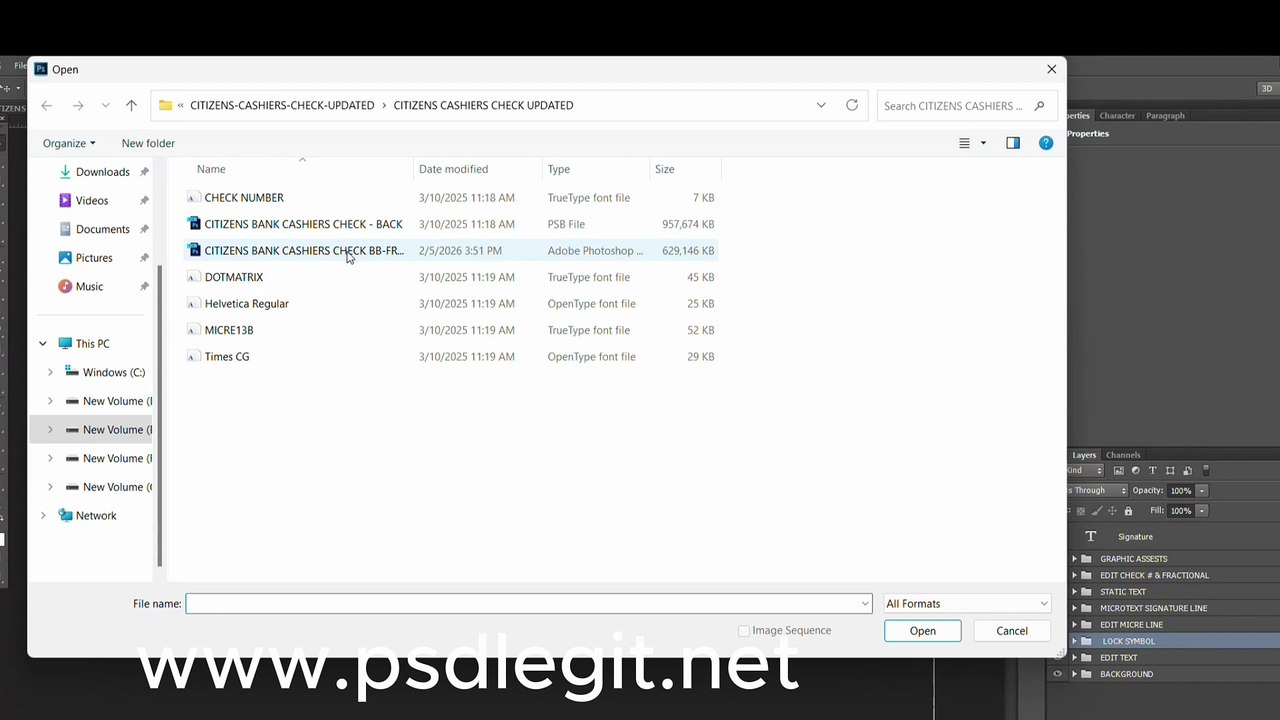Open the view options dropdown arrow

pyautogui.click(x=983, y=143)
